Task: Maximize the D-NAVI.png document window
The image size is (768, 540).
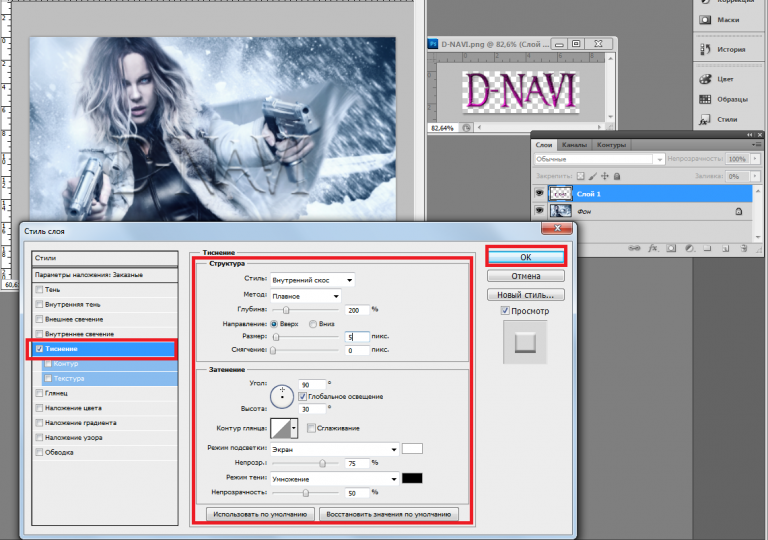Action: [x=576, y=44]
